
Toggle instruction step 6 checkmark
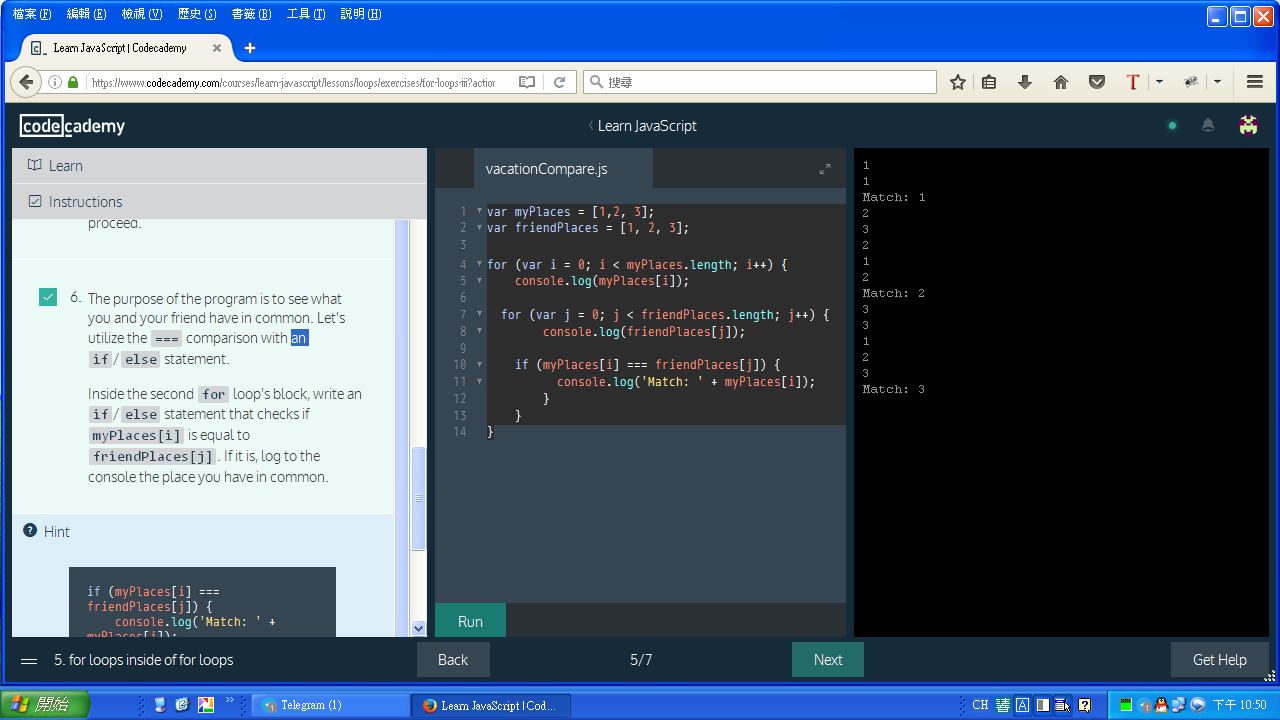click(x=48, y=297)
